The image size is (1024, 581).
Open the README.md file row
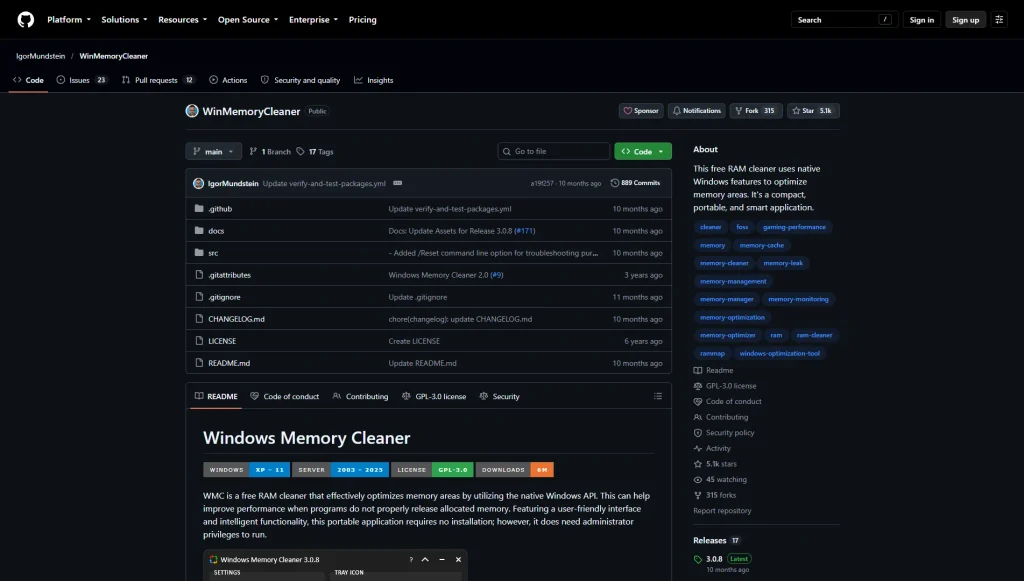(428, 363)
